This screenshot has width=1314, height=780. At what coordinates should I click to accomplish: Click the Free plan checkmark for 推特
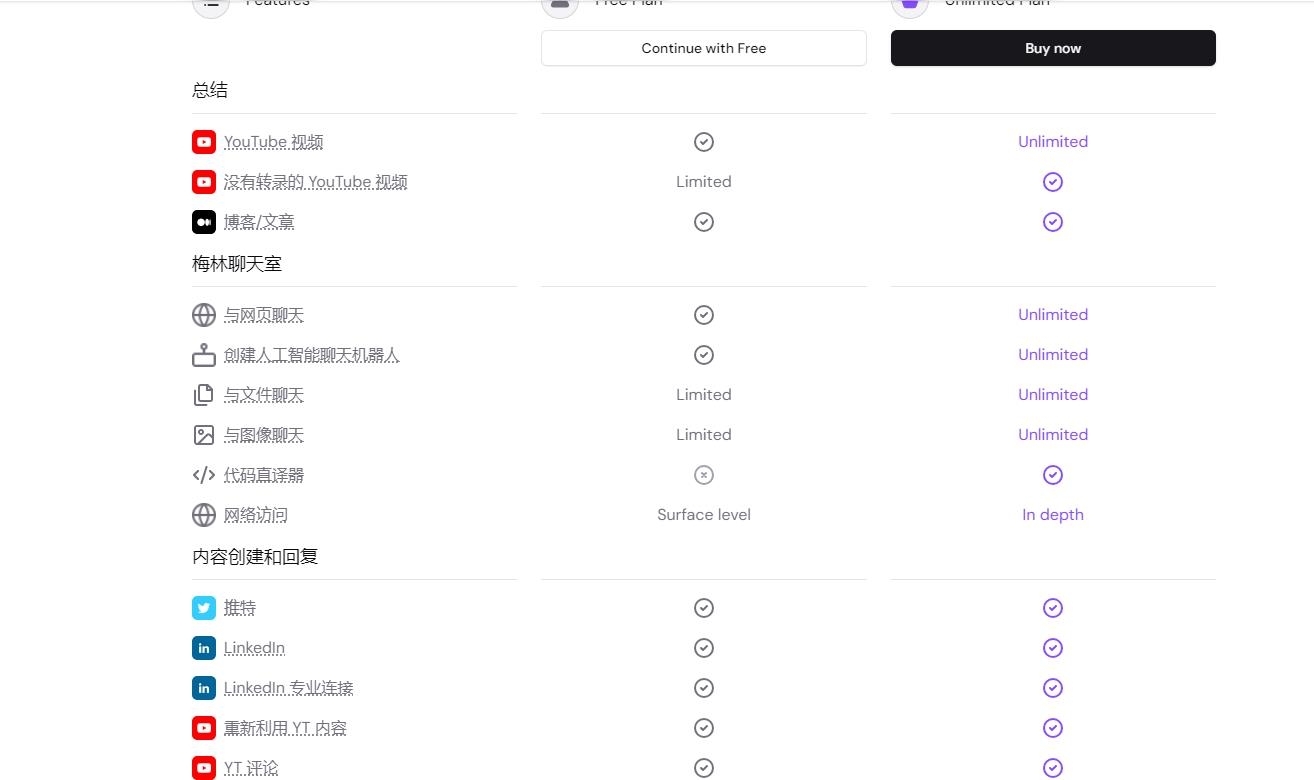click(704, 608)
